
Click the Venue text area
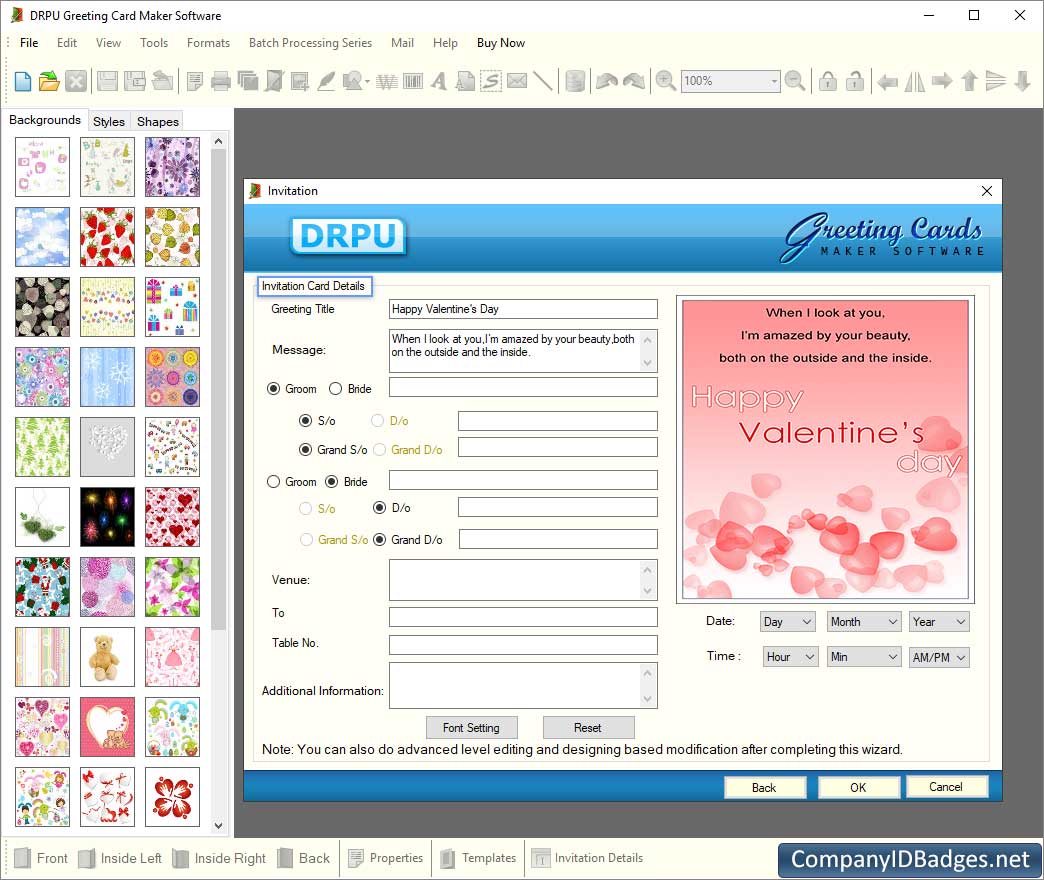point(523,580)
